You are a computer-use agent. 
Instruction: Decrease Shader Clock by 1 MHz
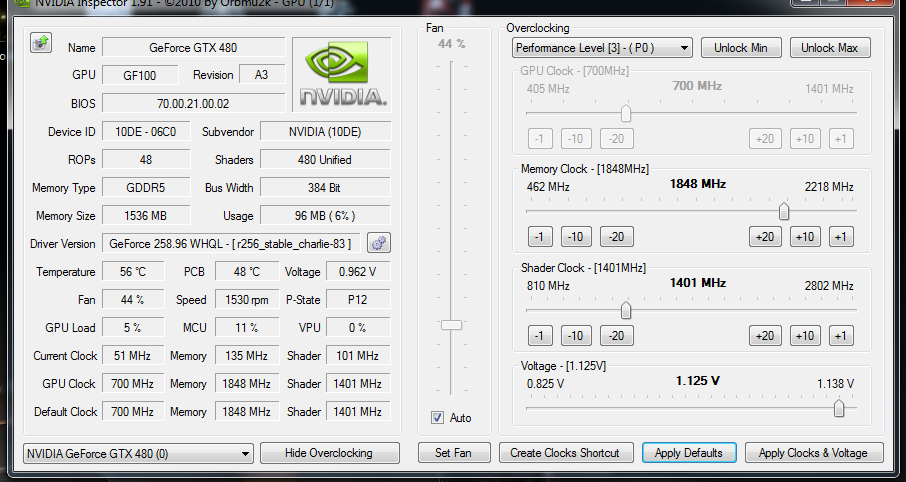tap(540, 335)
